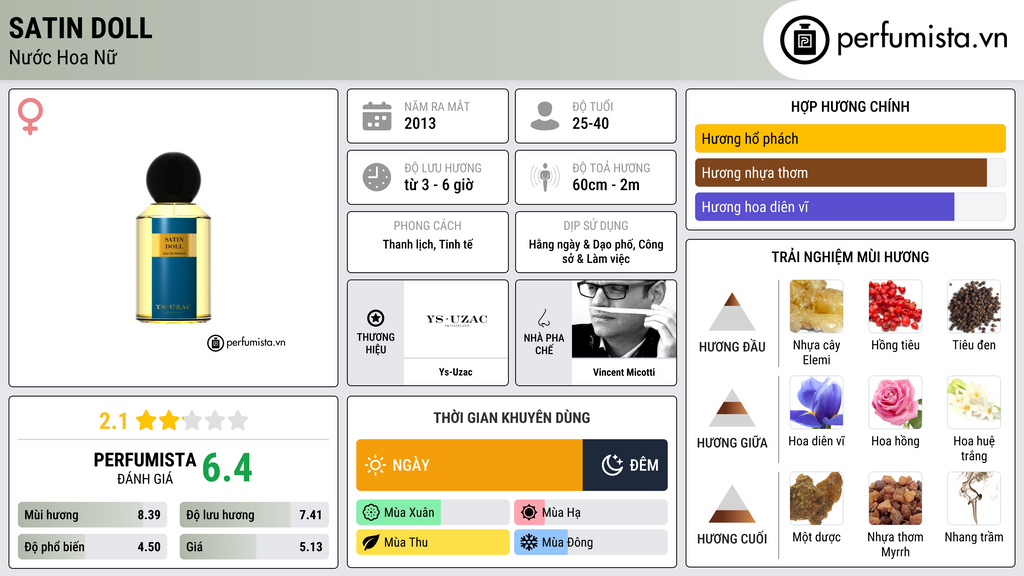
Task: Click the orange Ngày daytime bar
Action: click(470, 465)
